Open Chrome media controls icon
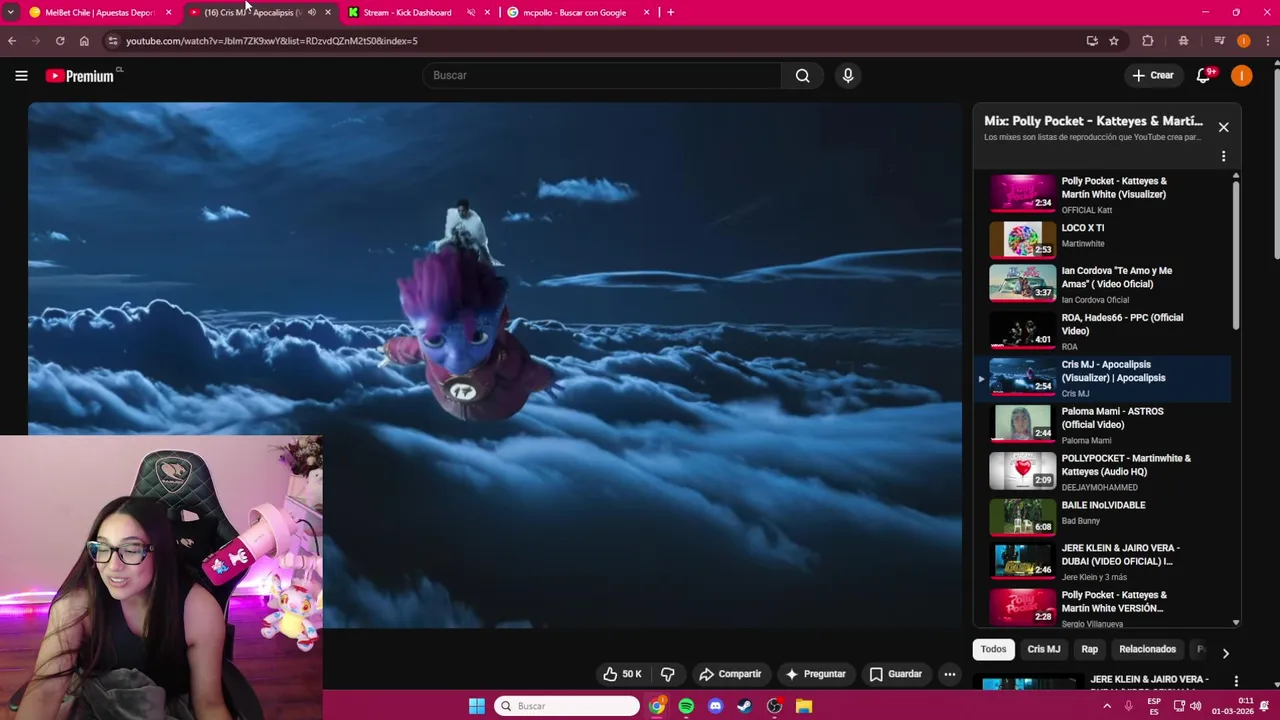This screenshot has height=720, width=1280. [1219, 41]
